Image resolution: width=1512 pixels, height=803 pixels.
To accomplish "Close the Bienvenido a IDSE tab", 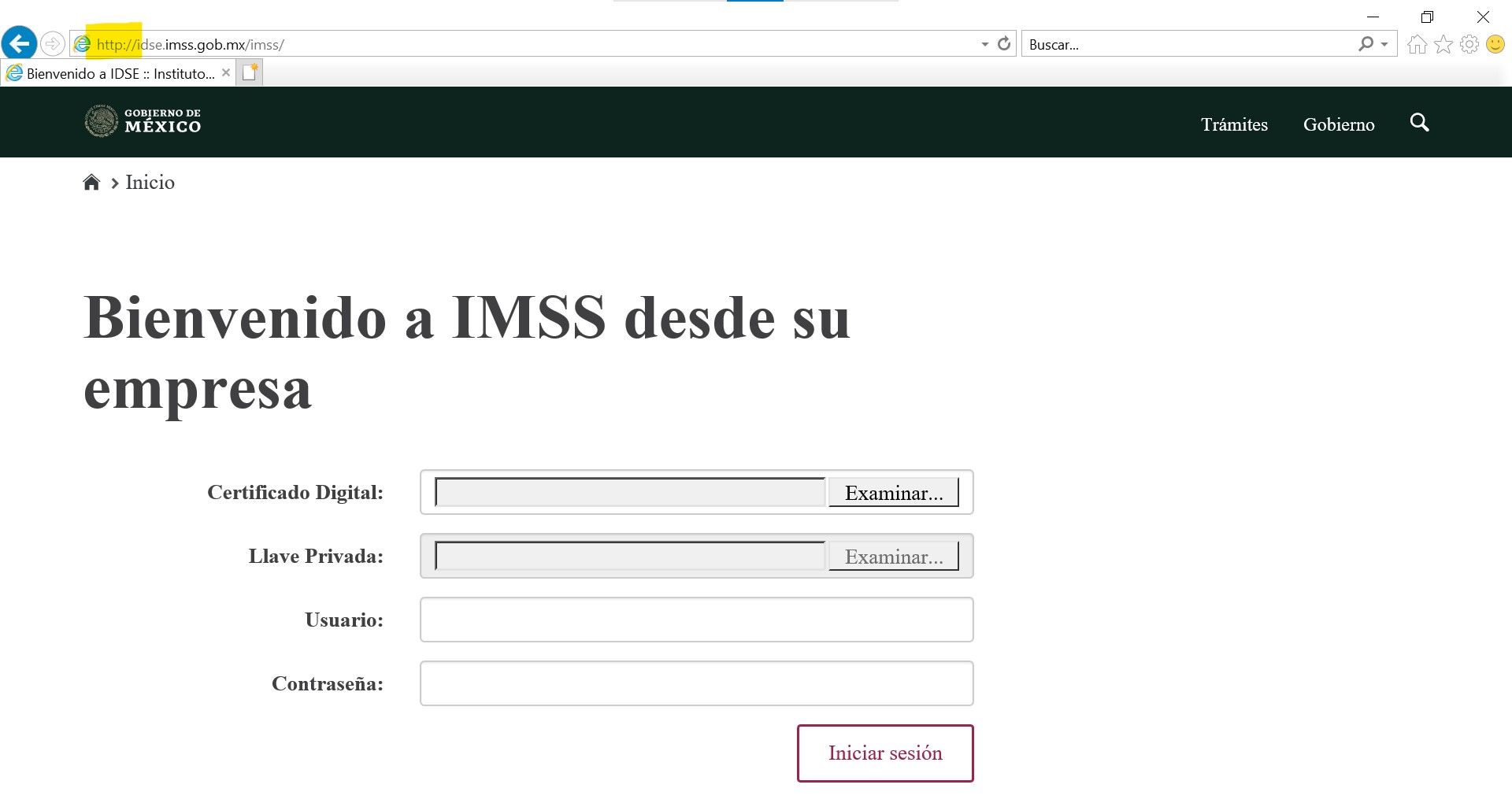I will 226,72.
